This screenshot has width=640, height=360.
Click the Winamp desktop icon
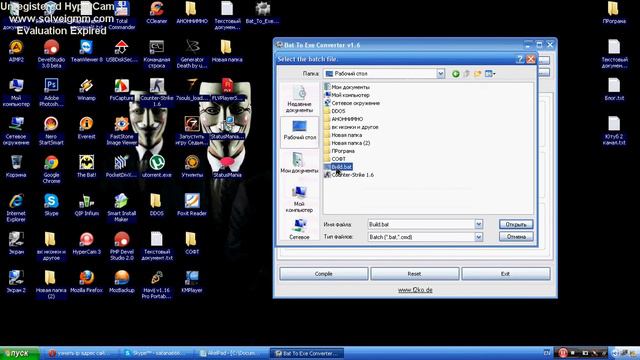tap(87, 89)
